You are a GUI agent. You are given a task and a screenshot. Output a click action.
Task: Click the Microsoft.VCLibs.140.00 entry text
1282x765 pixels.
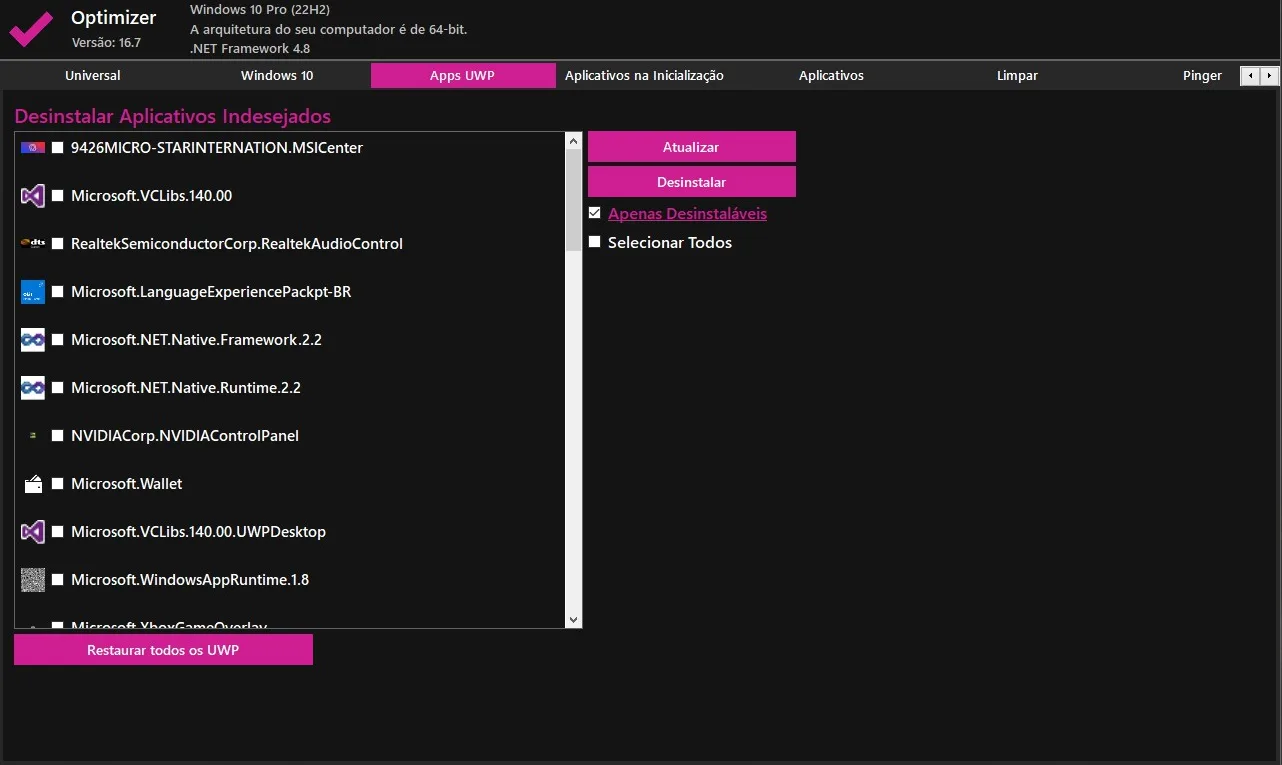151,196
